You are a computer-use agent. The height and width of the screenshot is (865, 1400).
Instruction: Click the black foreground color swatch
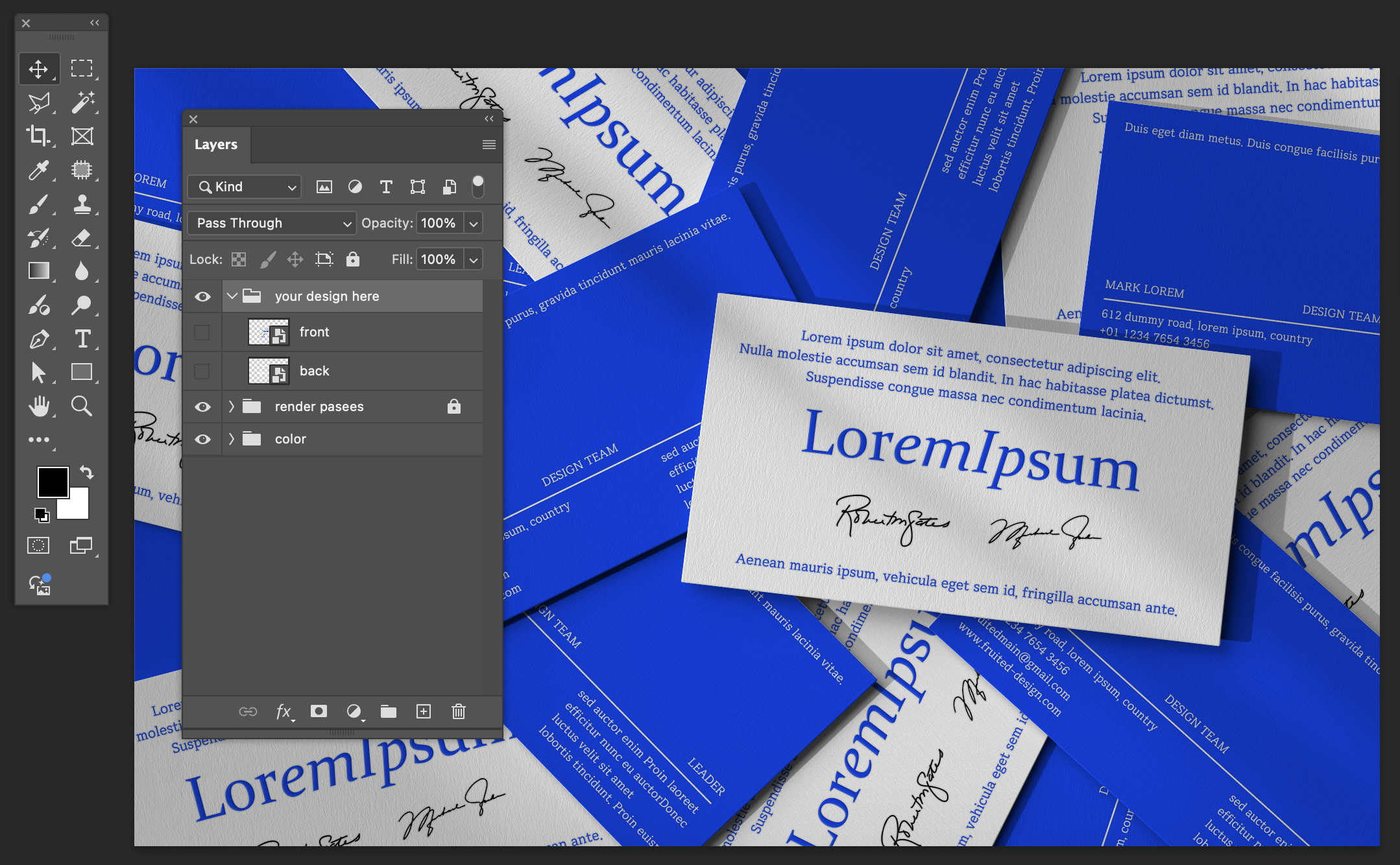coord(52,482)
